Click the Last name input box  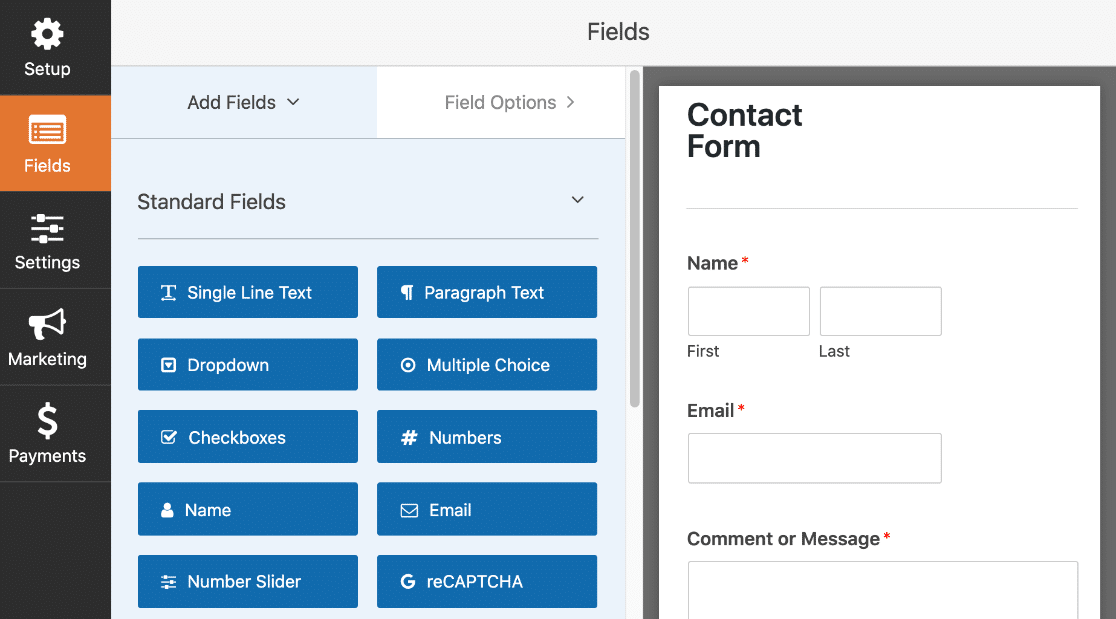[880, 312]
